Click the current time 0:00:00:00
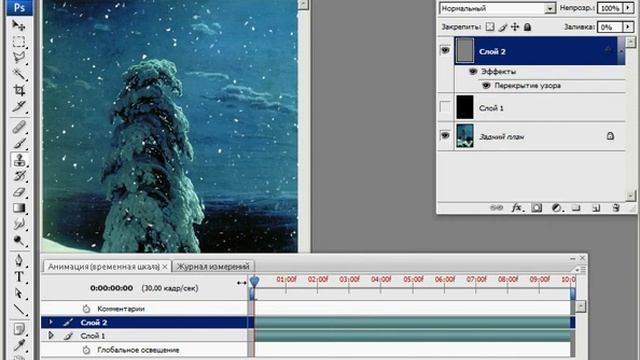The width and height of the screenshot is (640, 360). [x=111, y=288]
